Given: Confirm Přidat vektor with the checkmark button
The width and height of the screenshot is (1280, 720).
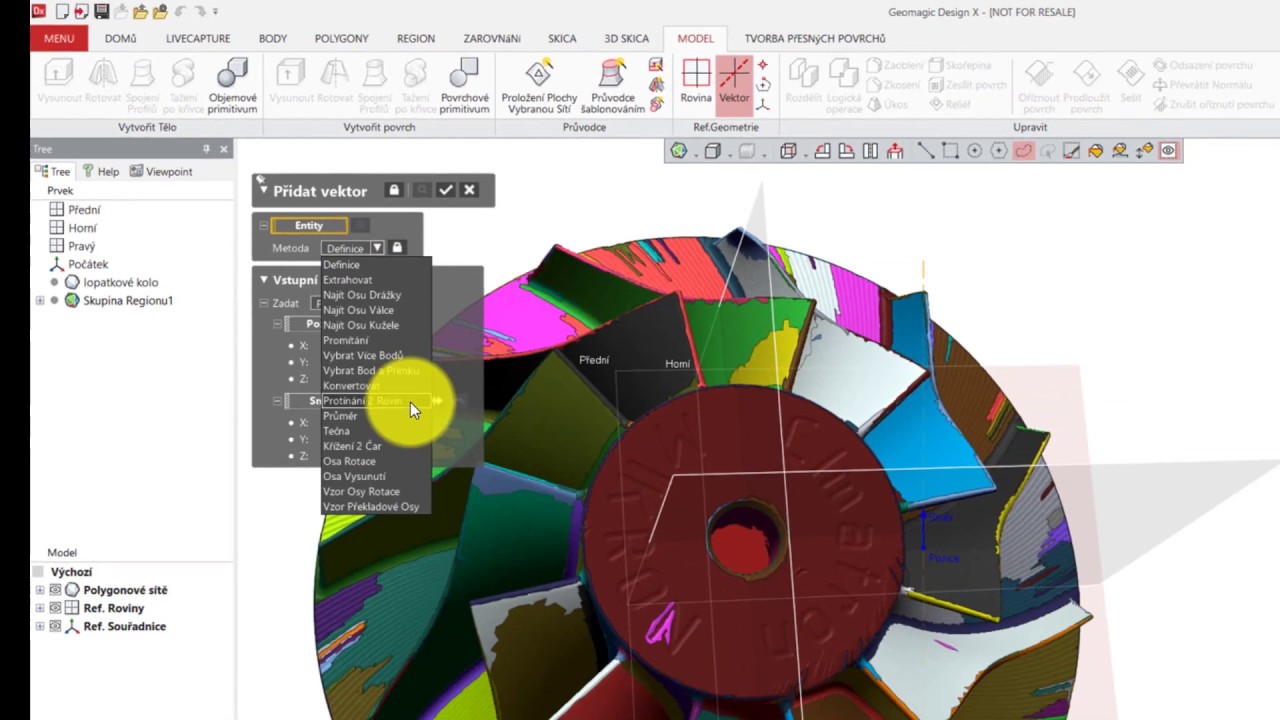Looking at the screenshot, I should pyautogui.click(x=446, y=189).
